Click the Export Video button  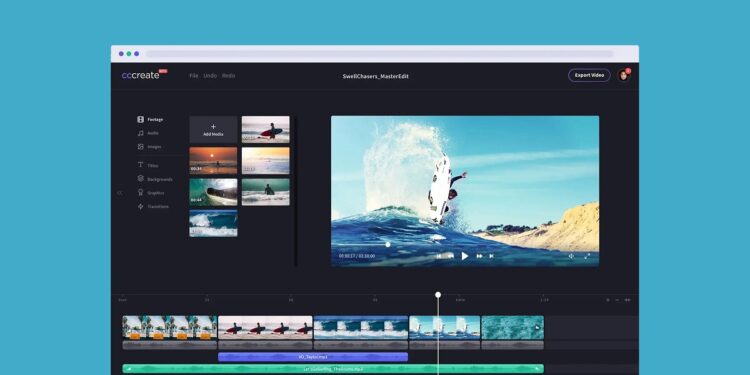coord(589,75)
